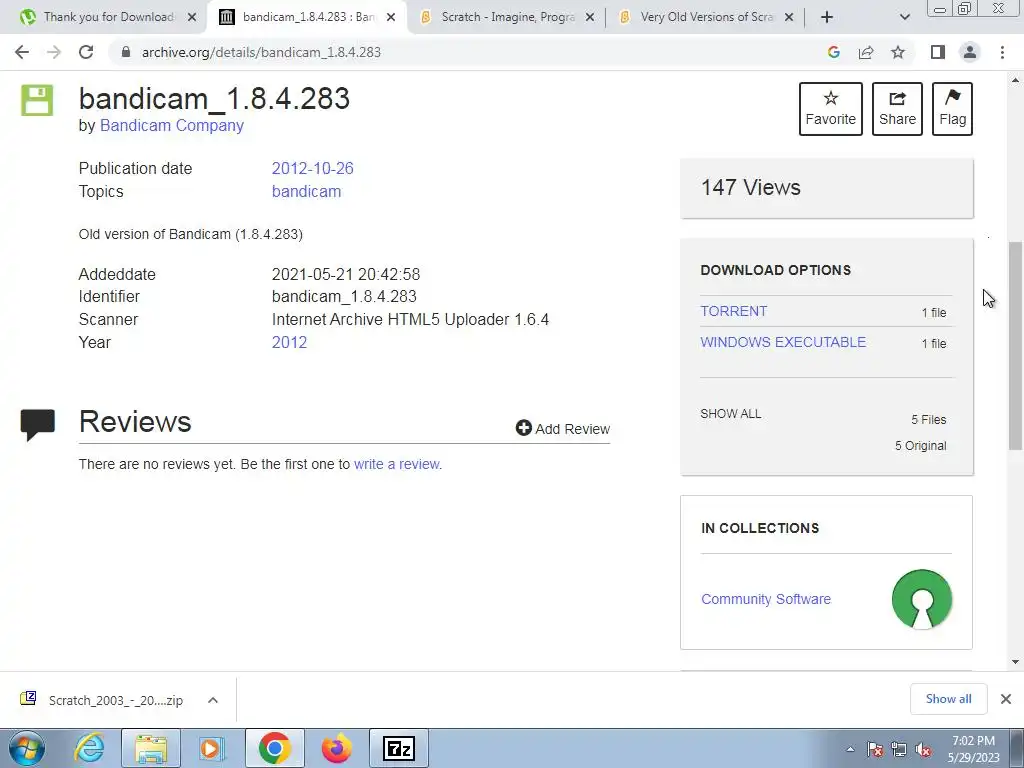Open Windows Explorer from taskbar
This screenshot has height=768, width=1024.
click(151, 748)
